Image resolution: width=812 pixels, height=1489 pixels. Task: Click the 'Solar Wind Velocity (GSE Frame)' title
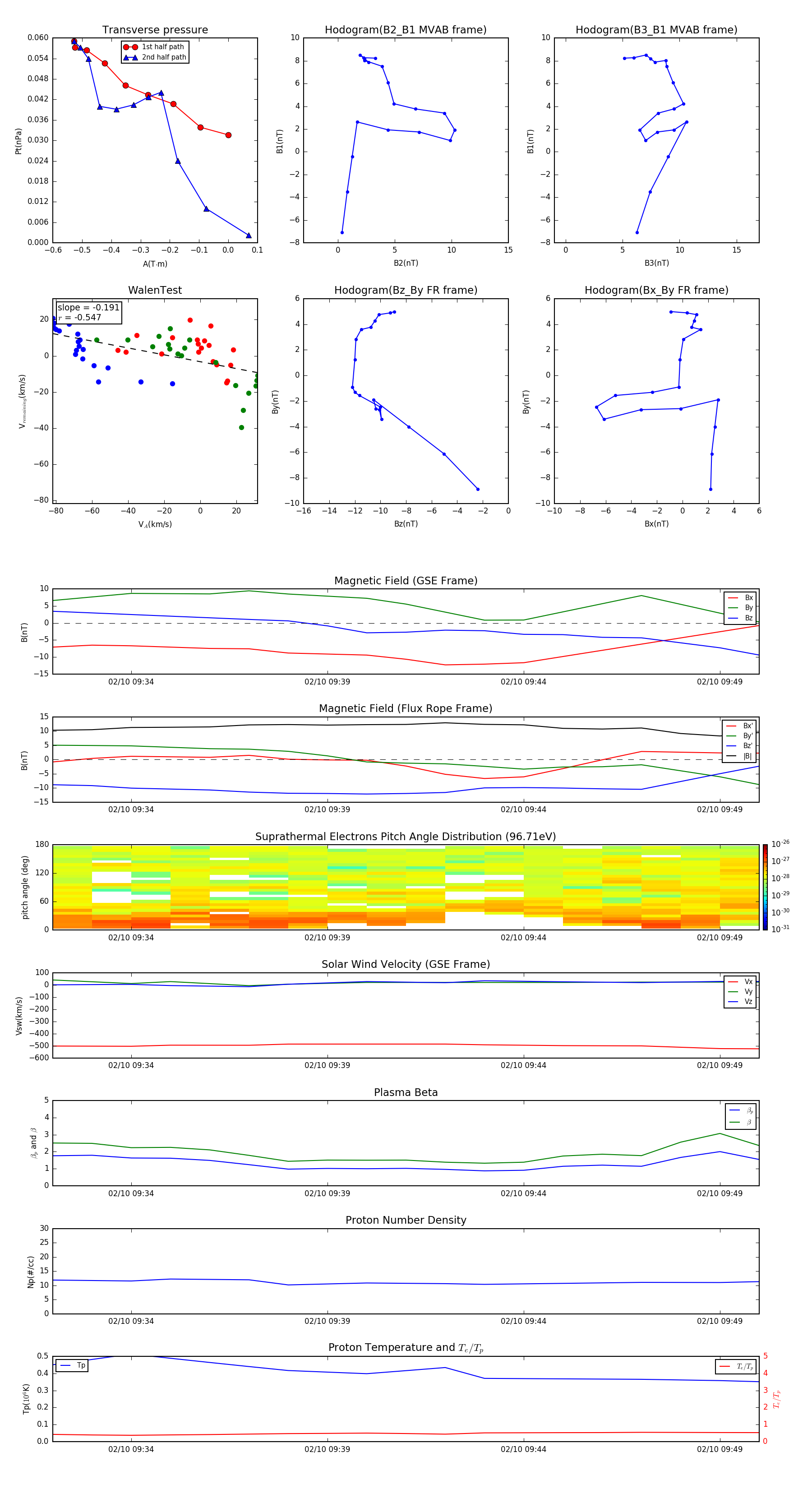[x=406, y=964]
